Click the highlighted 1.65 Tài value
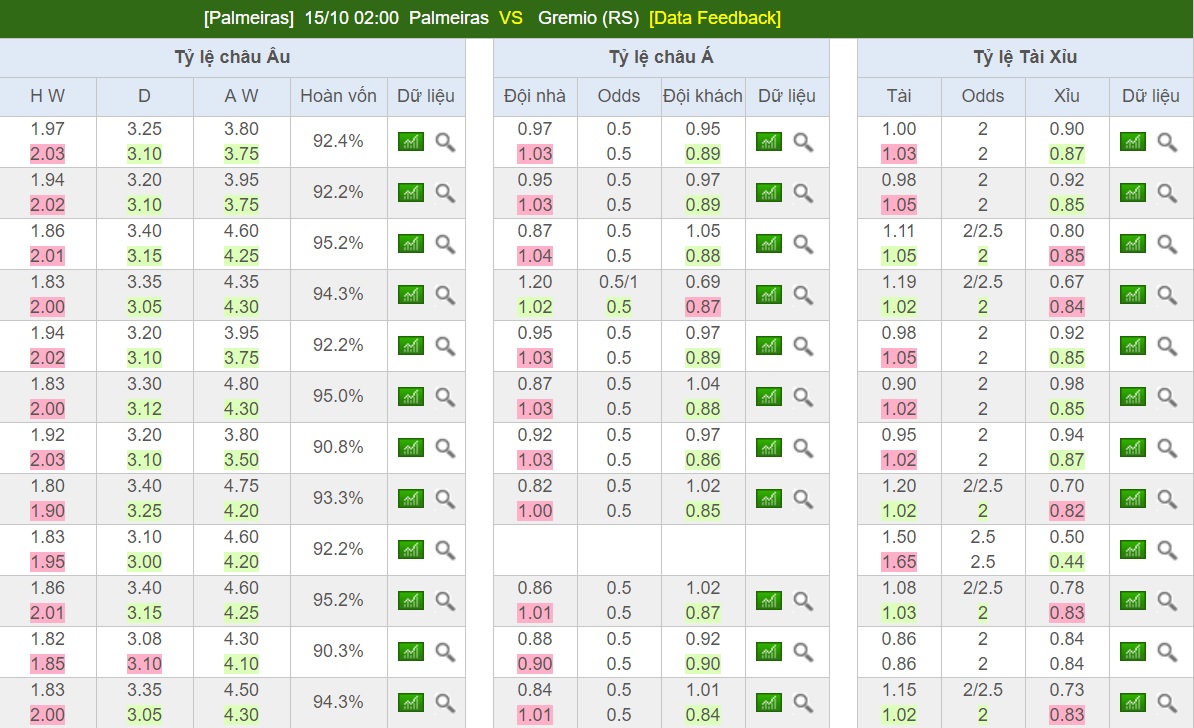1194x728 pixels. 899,562
